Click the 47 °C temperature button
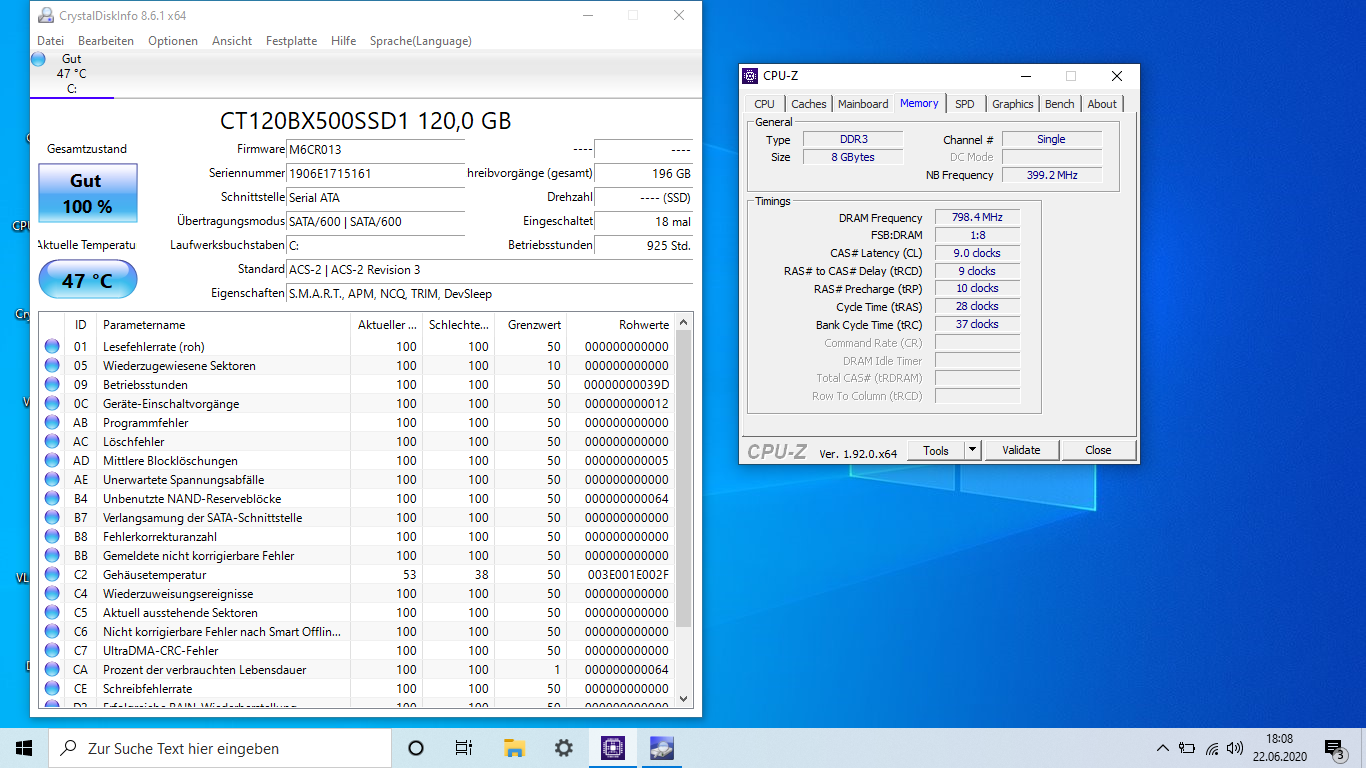 (x=87, y=280)
